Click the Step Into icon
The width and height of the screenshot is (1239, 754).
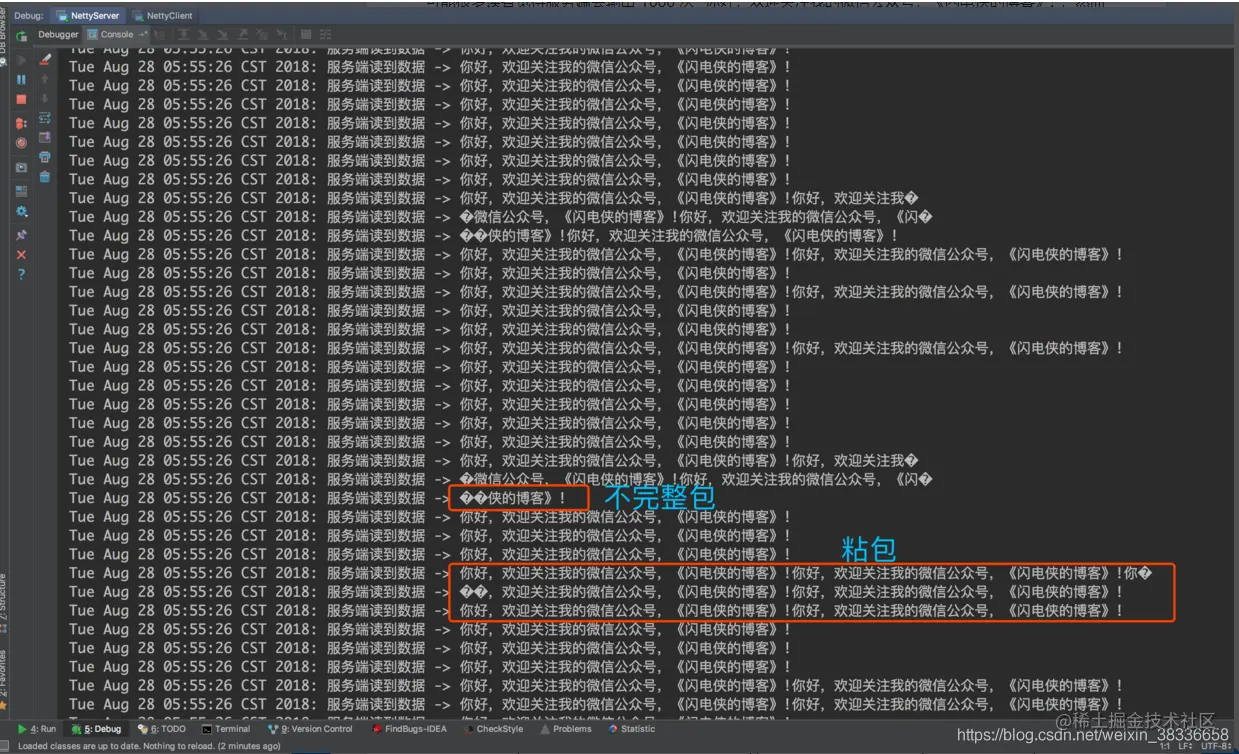203,35
